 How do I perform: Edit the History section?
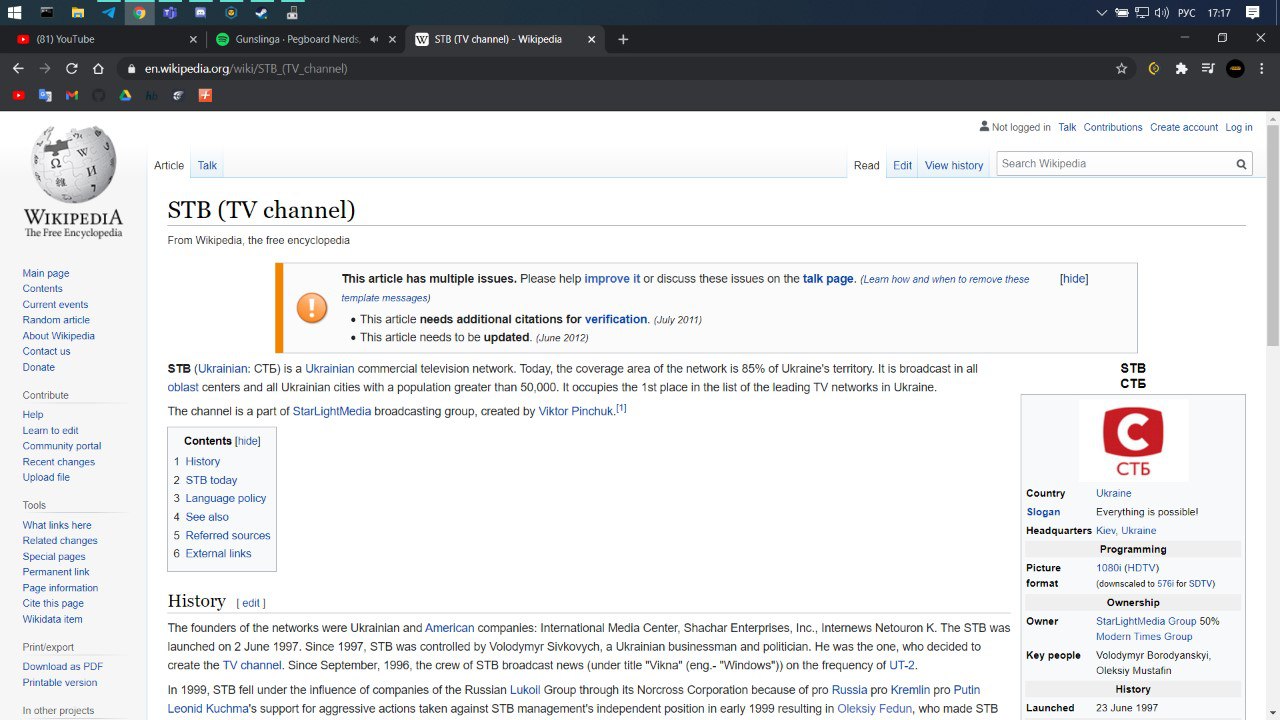coord(251,603)
